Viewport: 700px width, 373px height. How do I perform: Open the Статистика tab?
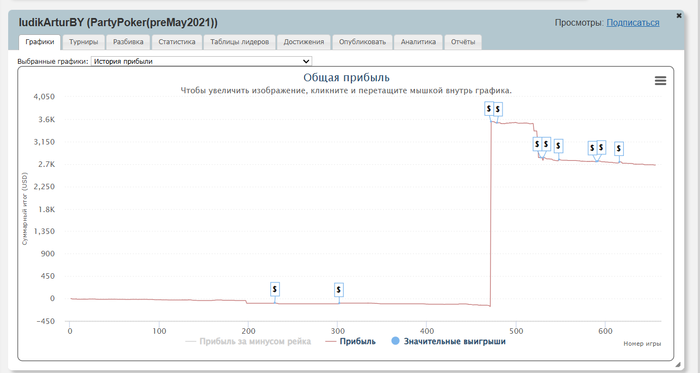tap(177, 42)
